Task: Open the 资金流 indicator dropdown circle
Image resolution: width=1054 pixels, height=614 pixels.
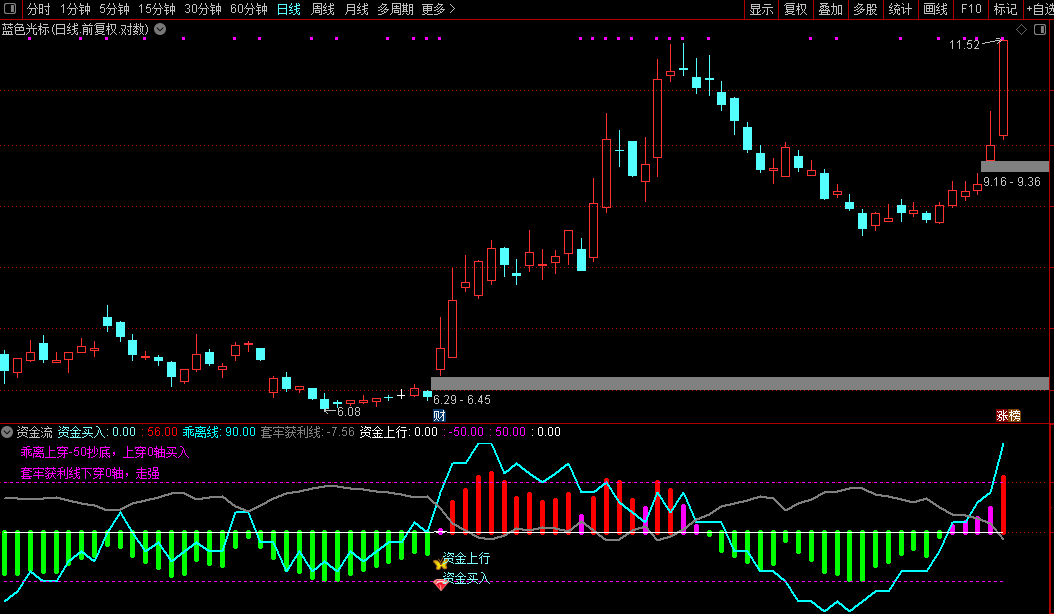Action: 7,432
